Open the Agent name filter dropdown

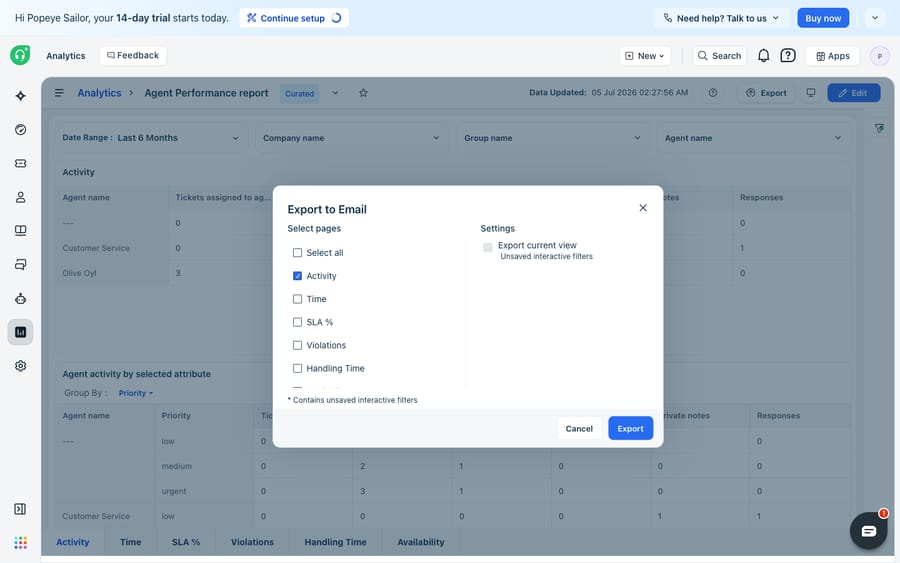coord(753,138)
